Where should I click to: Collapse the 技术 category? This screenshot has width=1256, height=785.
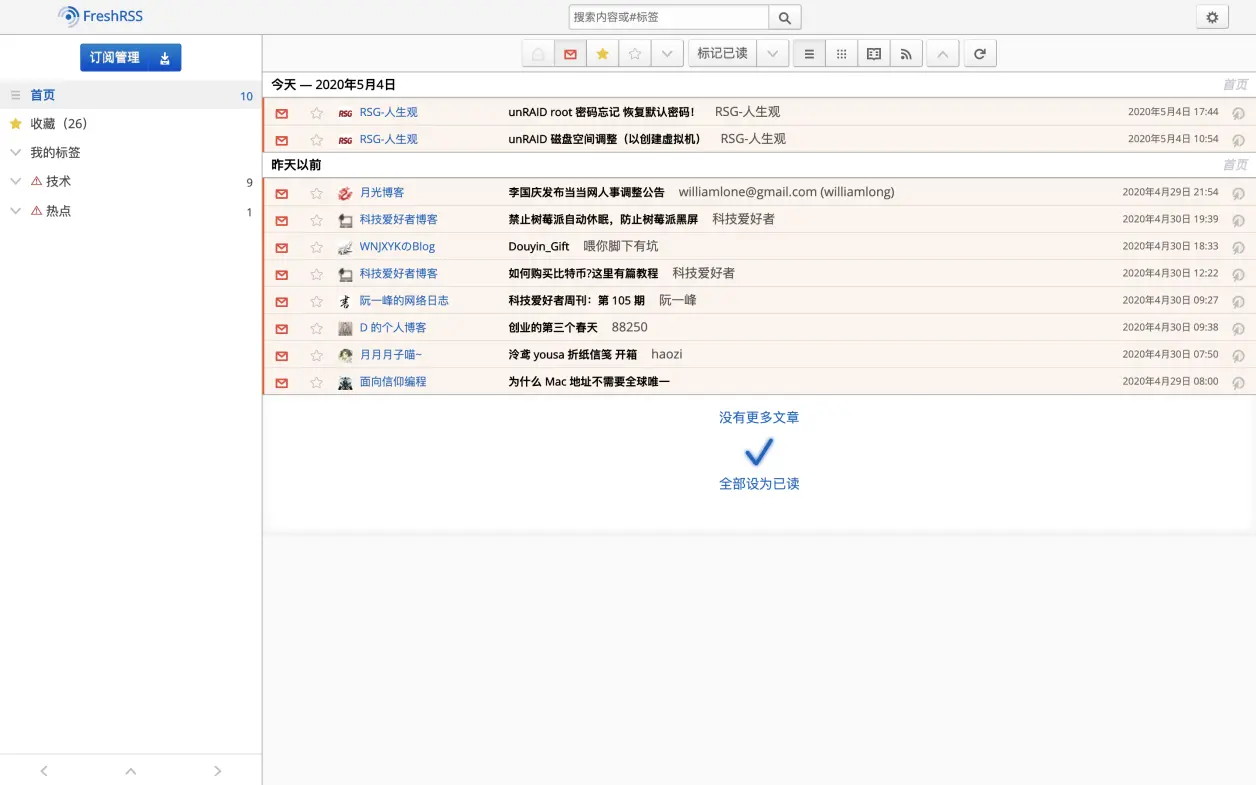[15, 181]
